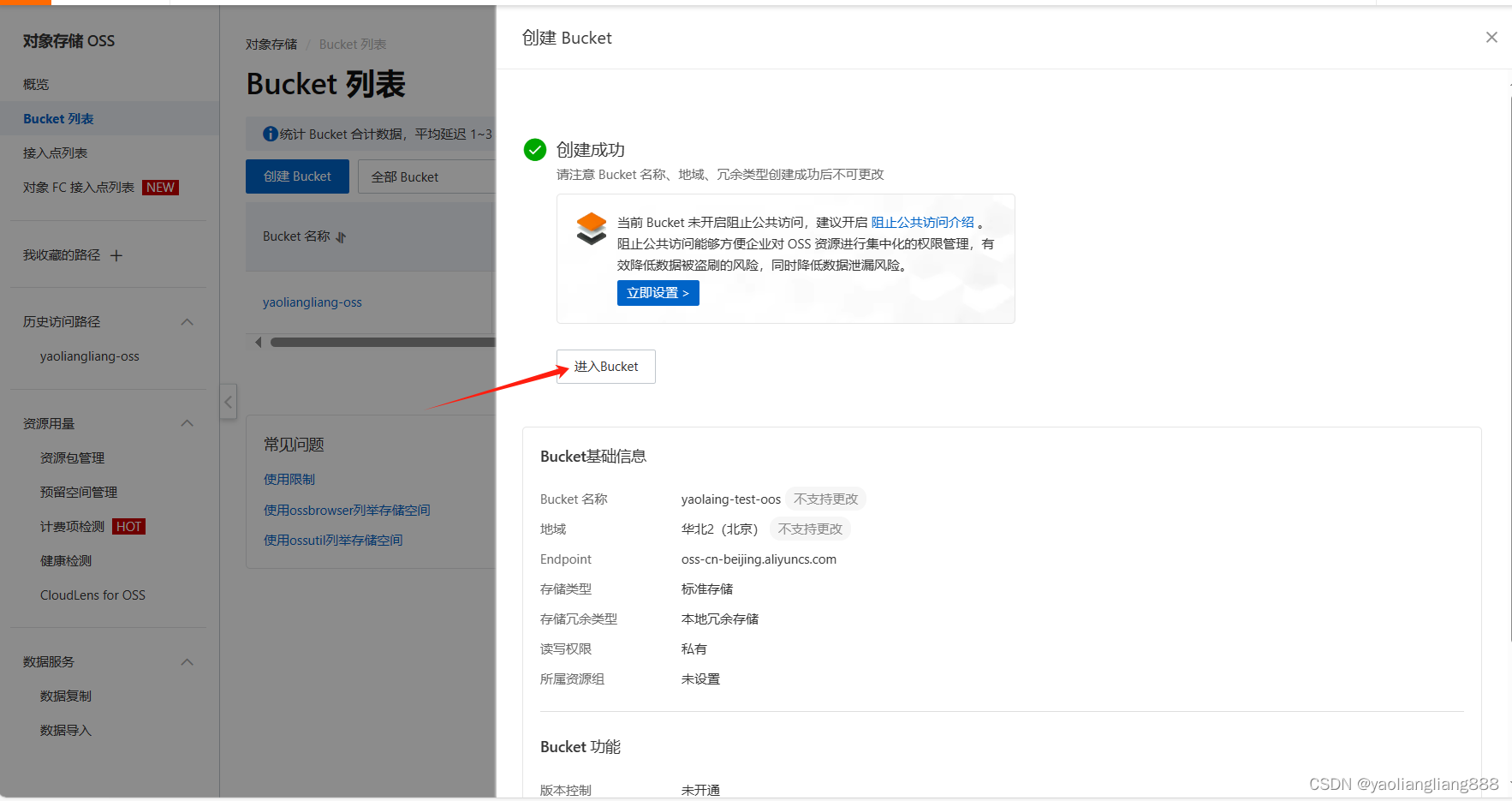Screen dimensions: 1512x801
Task: Click the 对象存储 breadcrumb
Action: 271,45
